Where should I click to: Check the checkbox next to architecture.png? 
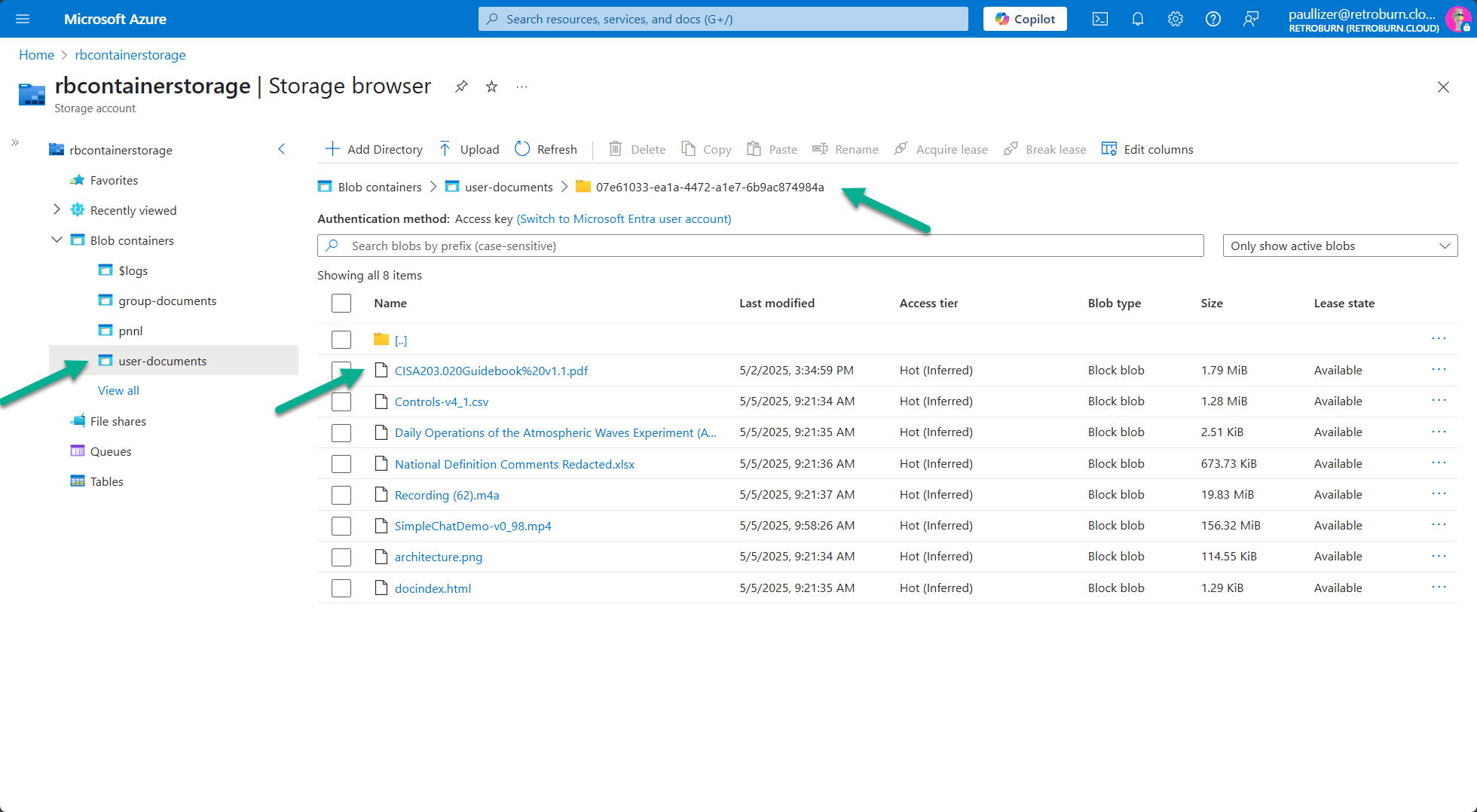tap(341, 557)
